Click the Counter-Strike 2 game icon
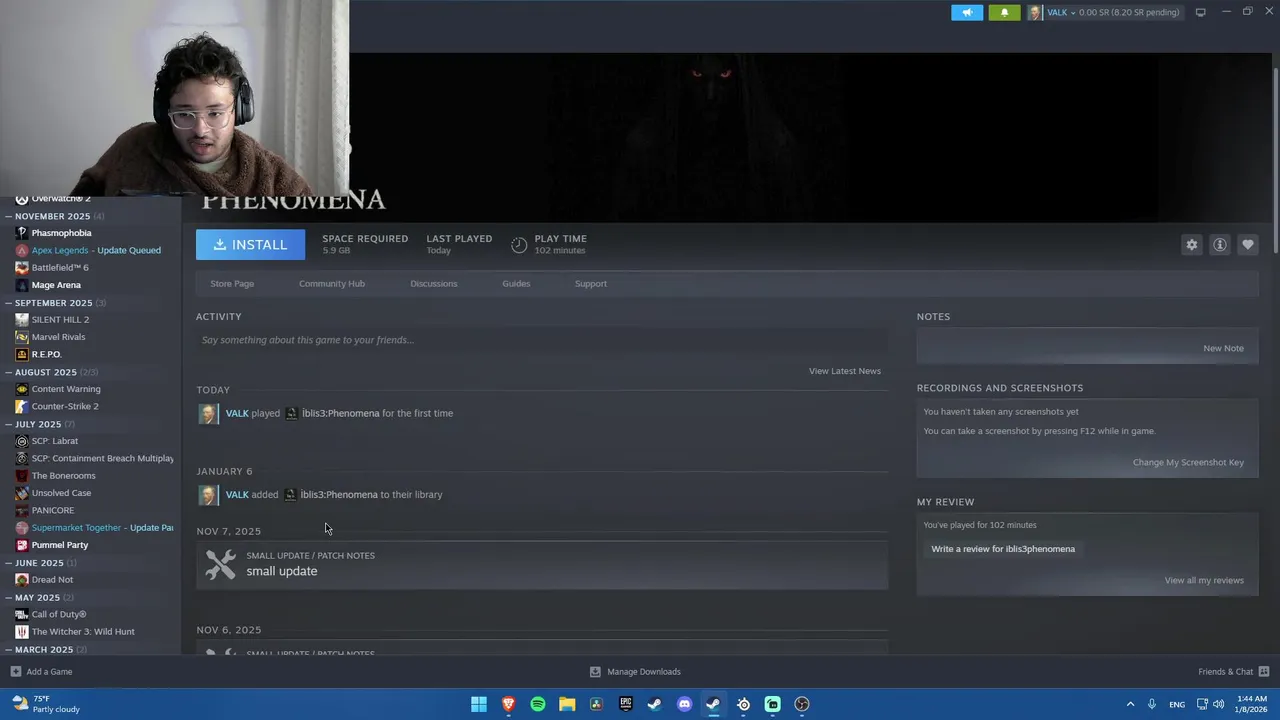The height and width of the screenshot is (720, 1280). (x=22, y=406)
